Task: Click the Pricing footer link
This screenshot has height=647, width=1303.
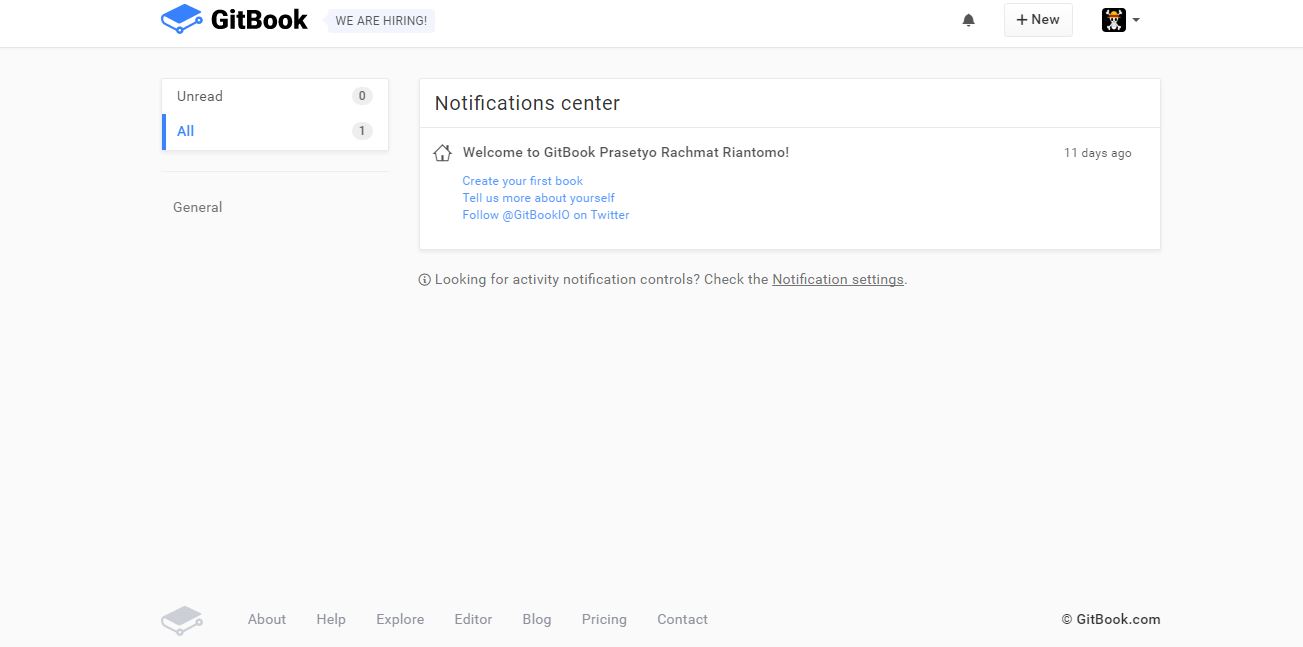Action: point(604,620)
